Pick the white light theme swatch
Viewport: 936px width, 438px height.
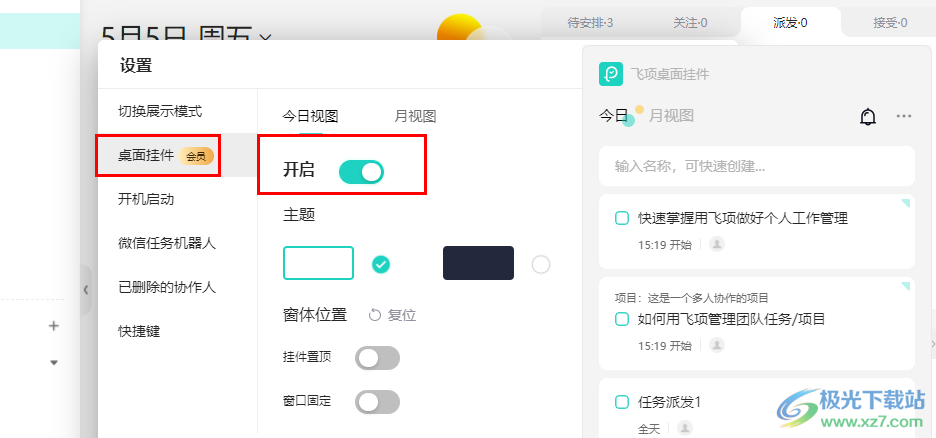[x=318, y=263]
